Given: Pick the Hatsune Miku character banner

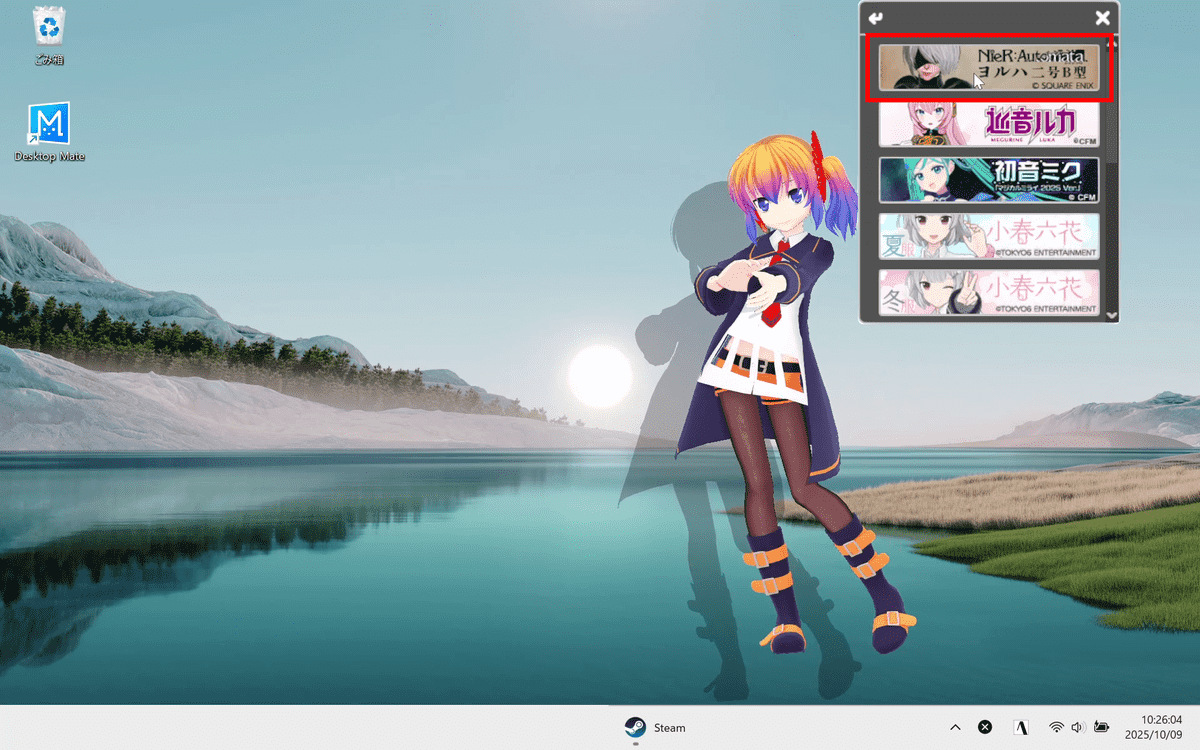Looking at the screenshot, I should tap(988, 180).
